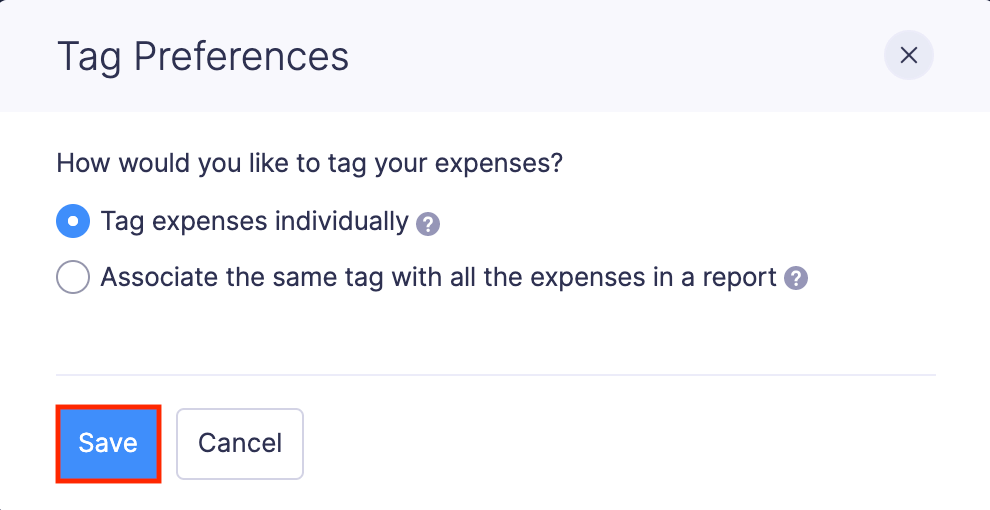990x510 pixels.
Task: Click the word "report" in the second option
Action: [739, 278]
